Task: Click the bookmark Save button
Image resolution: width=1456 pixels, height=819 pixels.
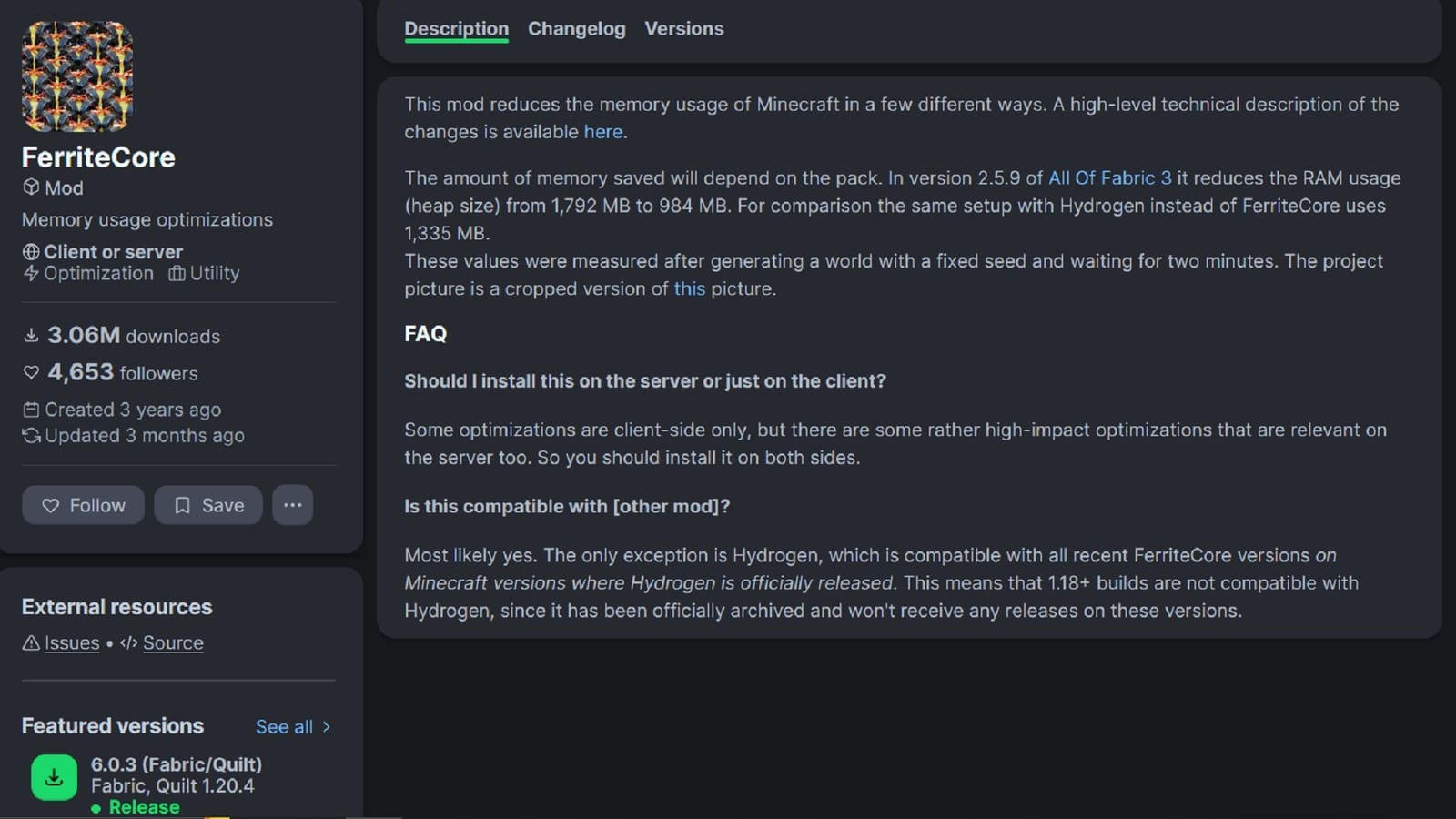Action: click(x=208, y=505)
